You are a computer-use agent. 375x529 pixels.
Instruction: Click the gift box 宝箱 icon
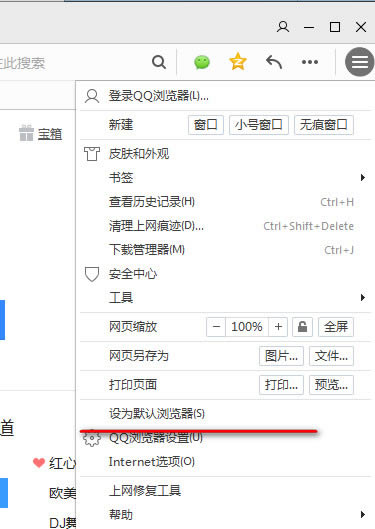point(26,133)
